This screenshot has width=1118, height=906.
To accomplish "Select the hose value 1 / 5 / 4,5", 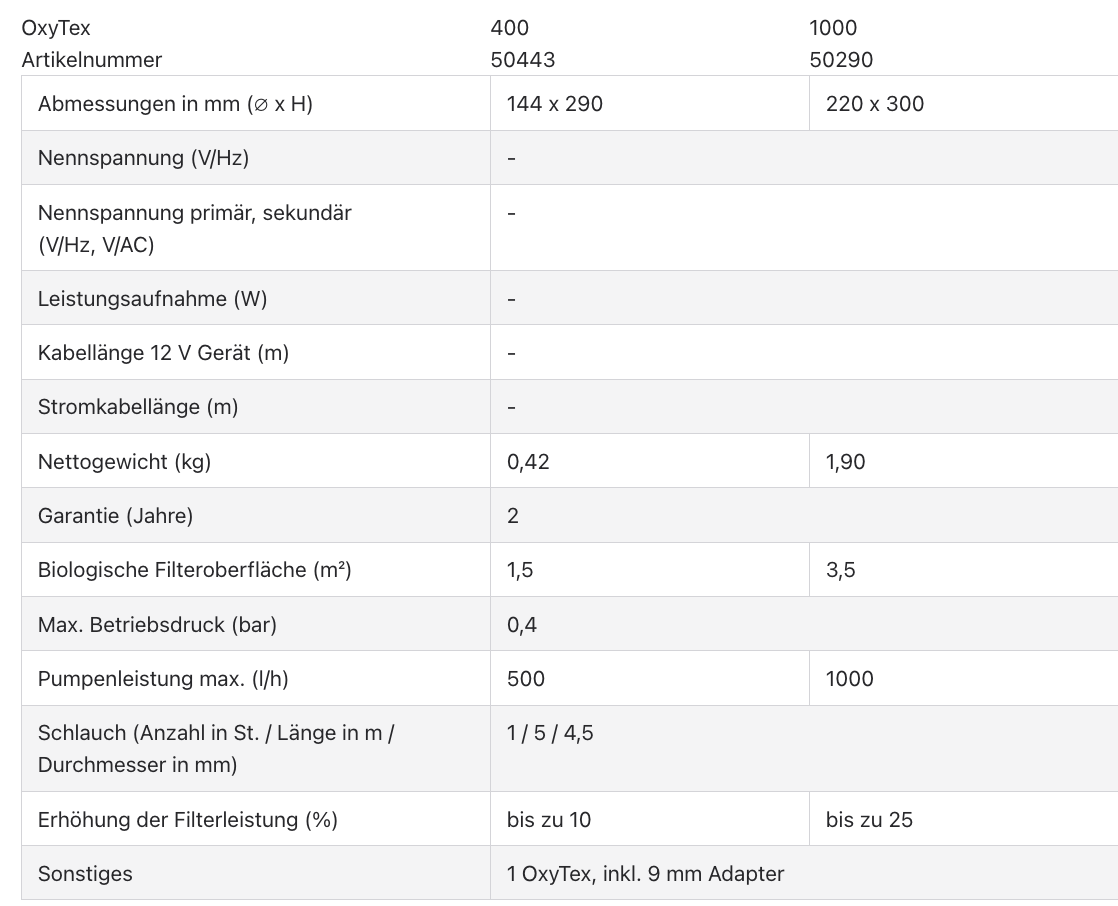I will coord(550,733).
